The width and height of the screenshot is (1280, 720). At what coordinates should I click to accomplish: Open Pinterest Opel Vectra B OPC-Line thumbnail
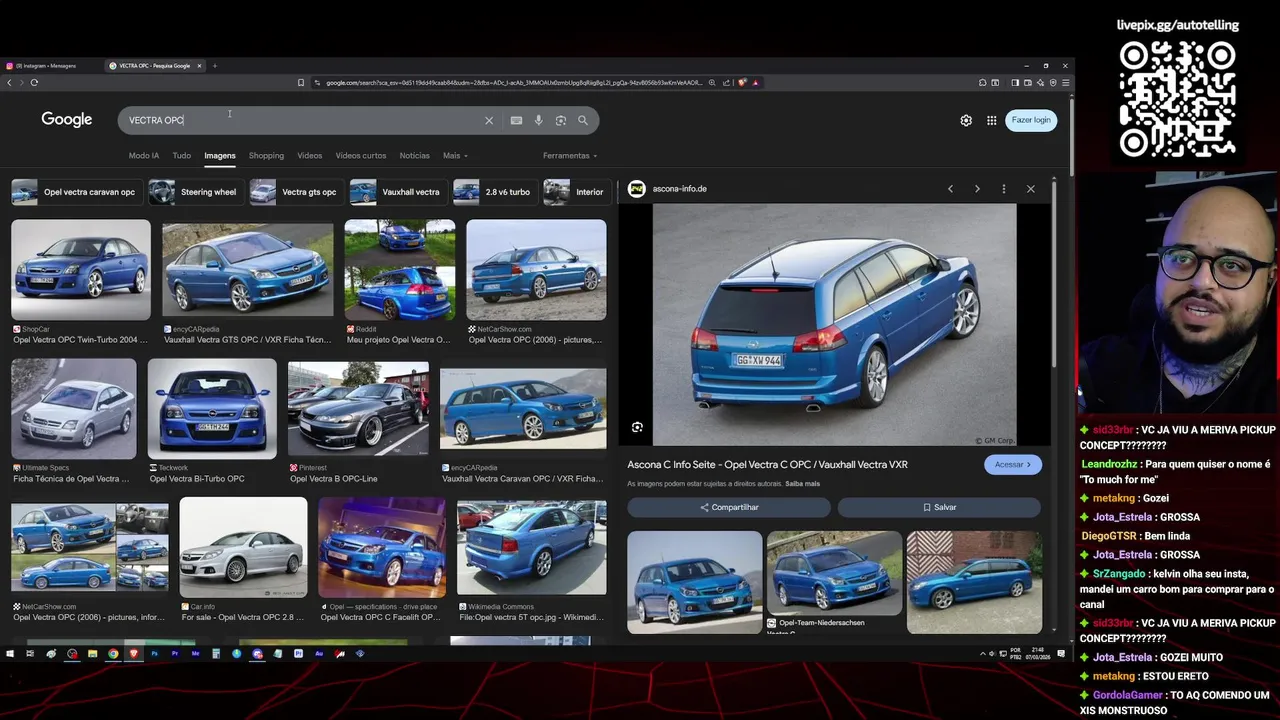358,409
